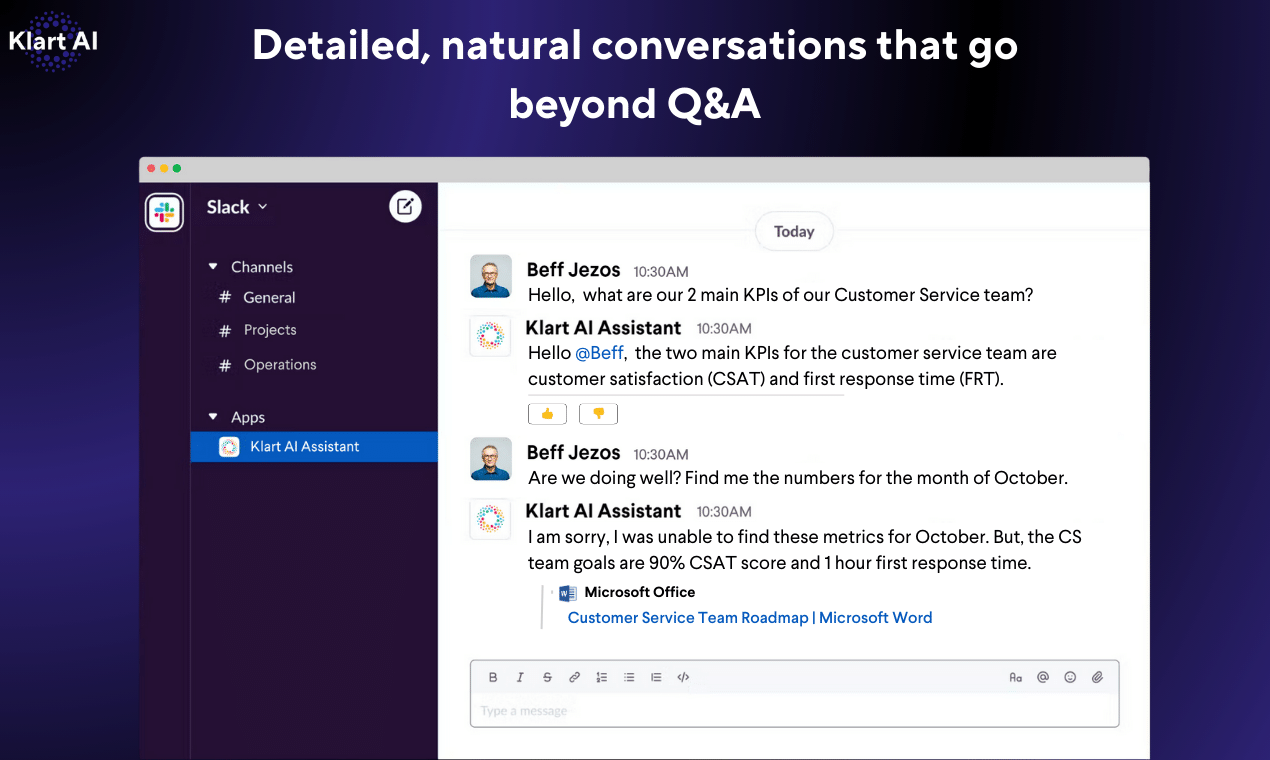1270x760 pixels.
Task: Mention someone using the @ icon
Action: (x=1043, y=677)
